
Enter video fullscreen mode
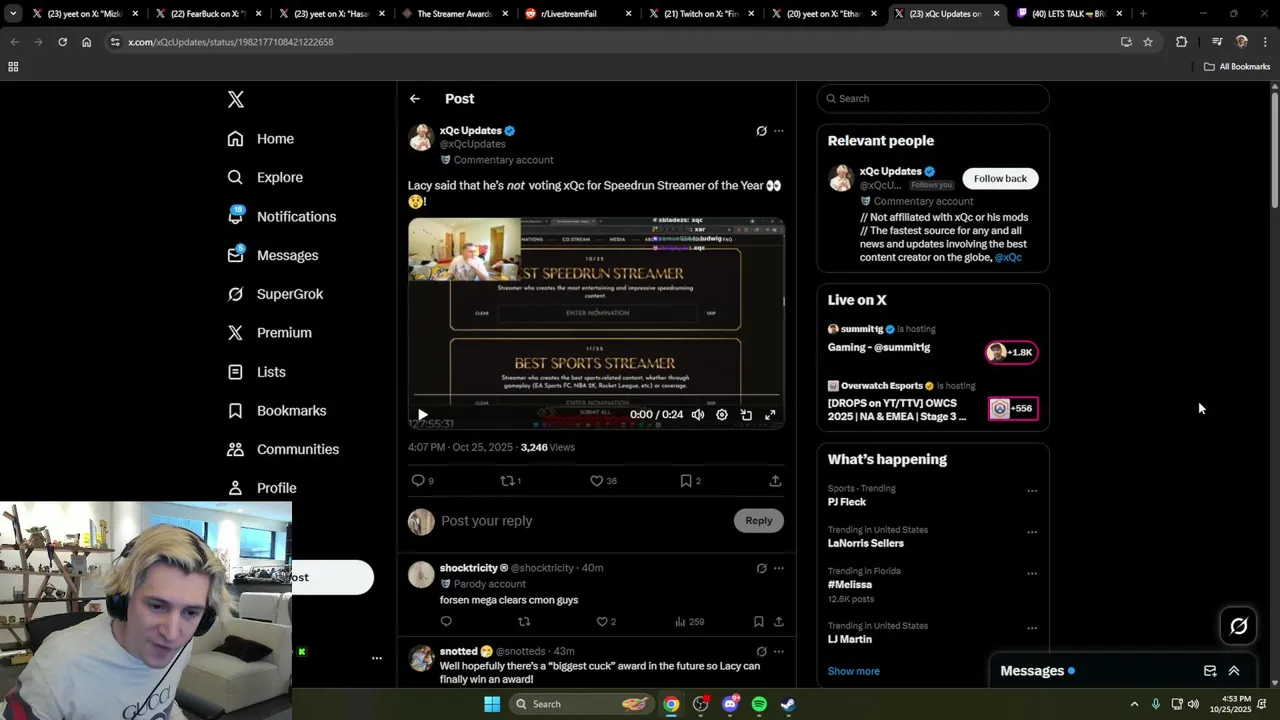point(770,415)
